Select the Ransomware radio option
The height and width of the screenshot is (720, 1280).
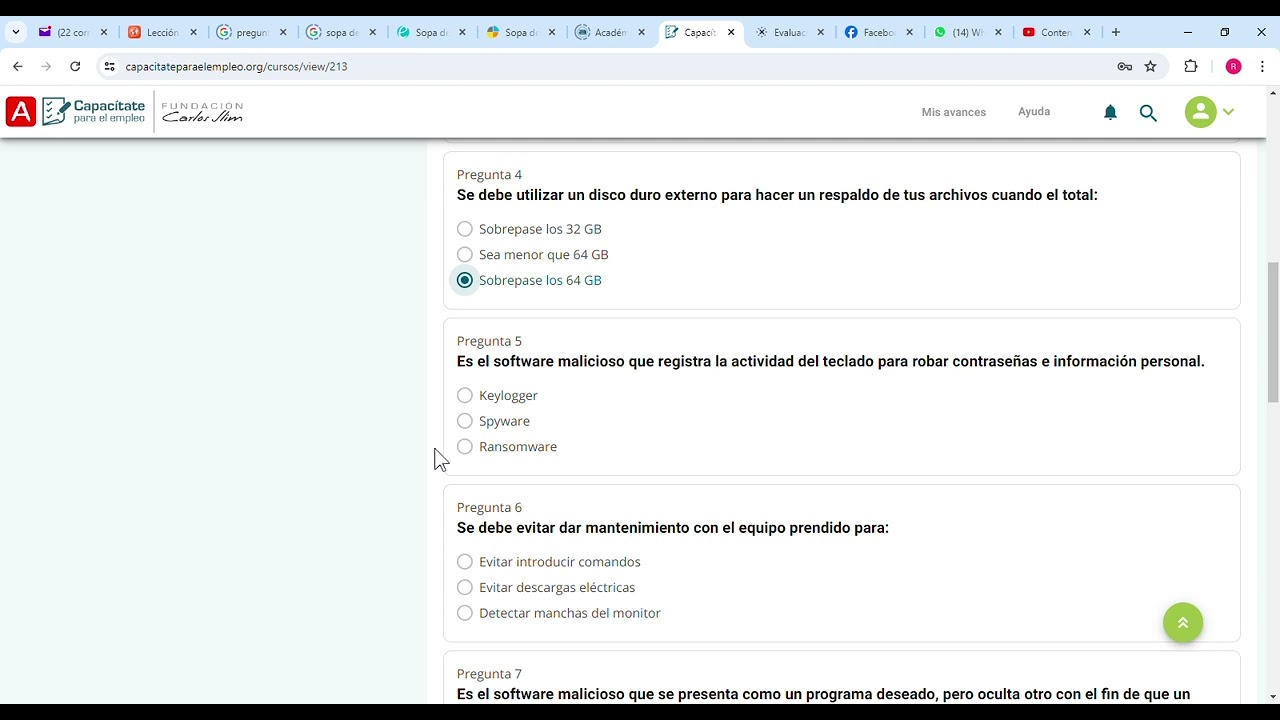465,447
